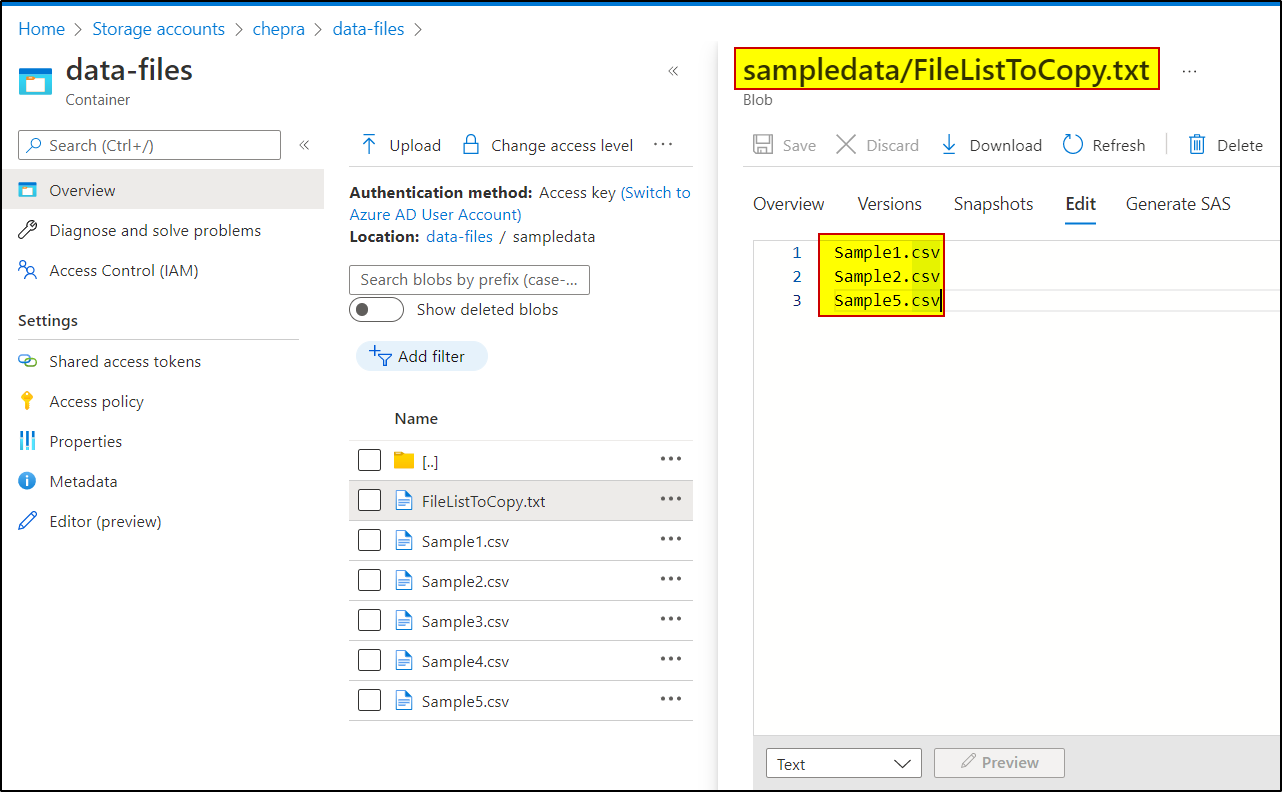Click the parent folder [..] icon
Viewport: 1282px width, 792px height.
point(404,460)
